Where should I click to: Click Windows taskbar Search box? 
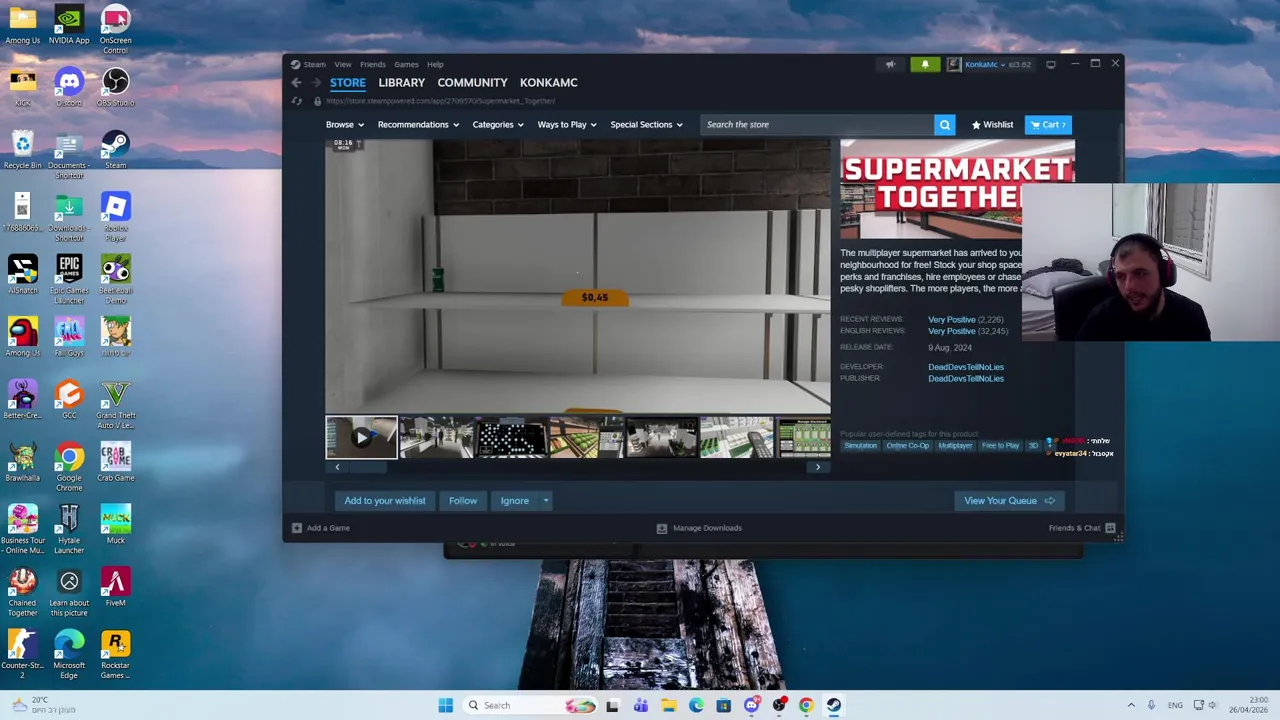click(x=530, y=705)
